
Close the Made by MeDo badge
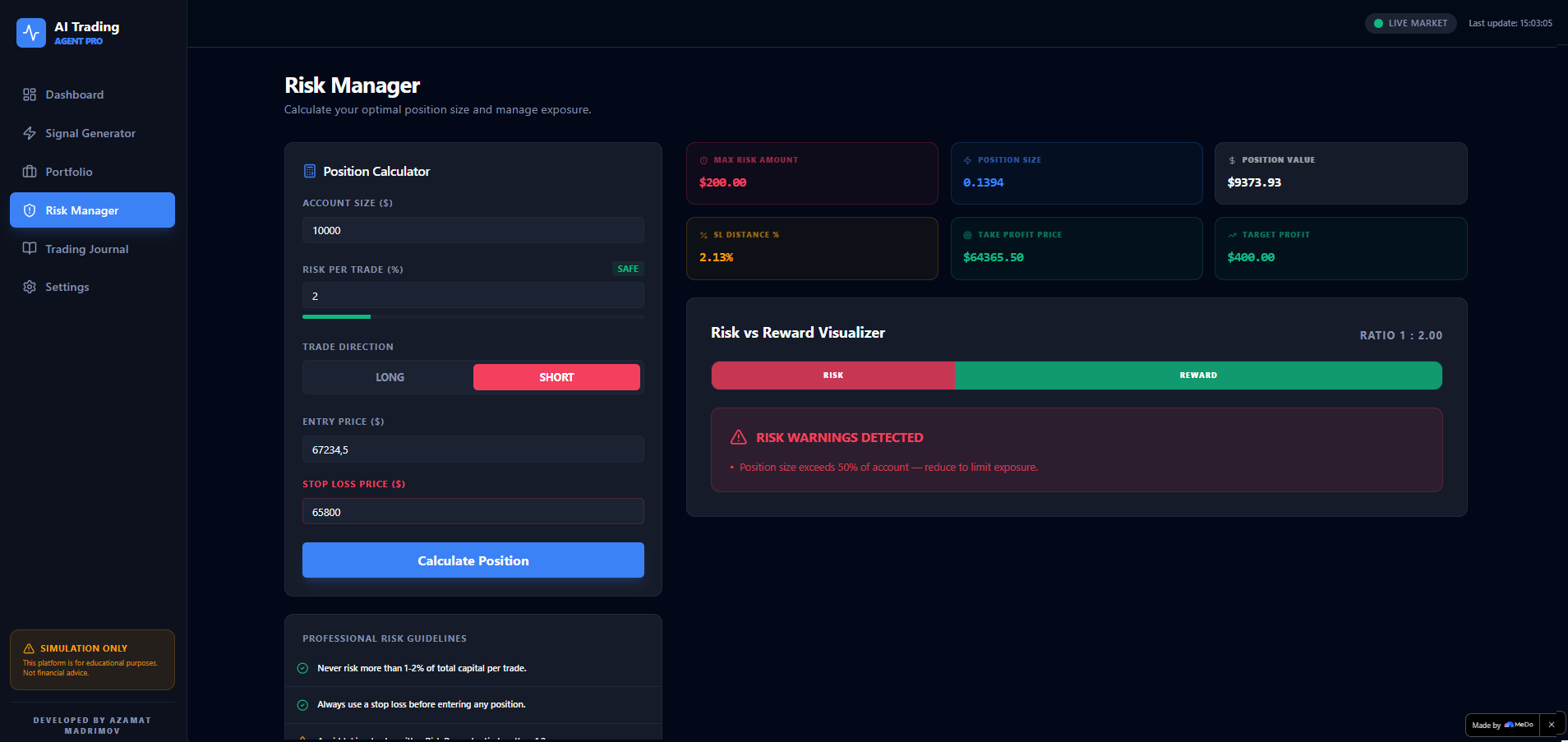pos(1552,725)
